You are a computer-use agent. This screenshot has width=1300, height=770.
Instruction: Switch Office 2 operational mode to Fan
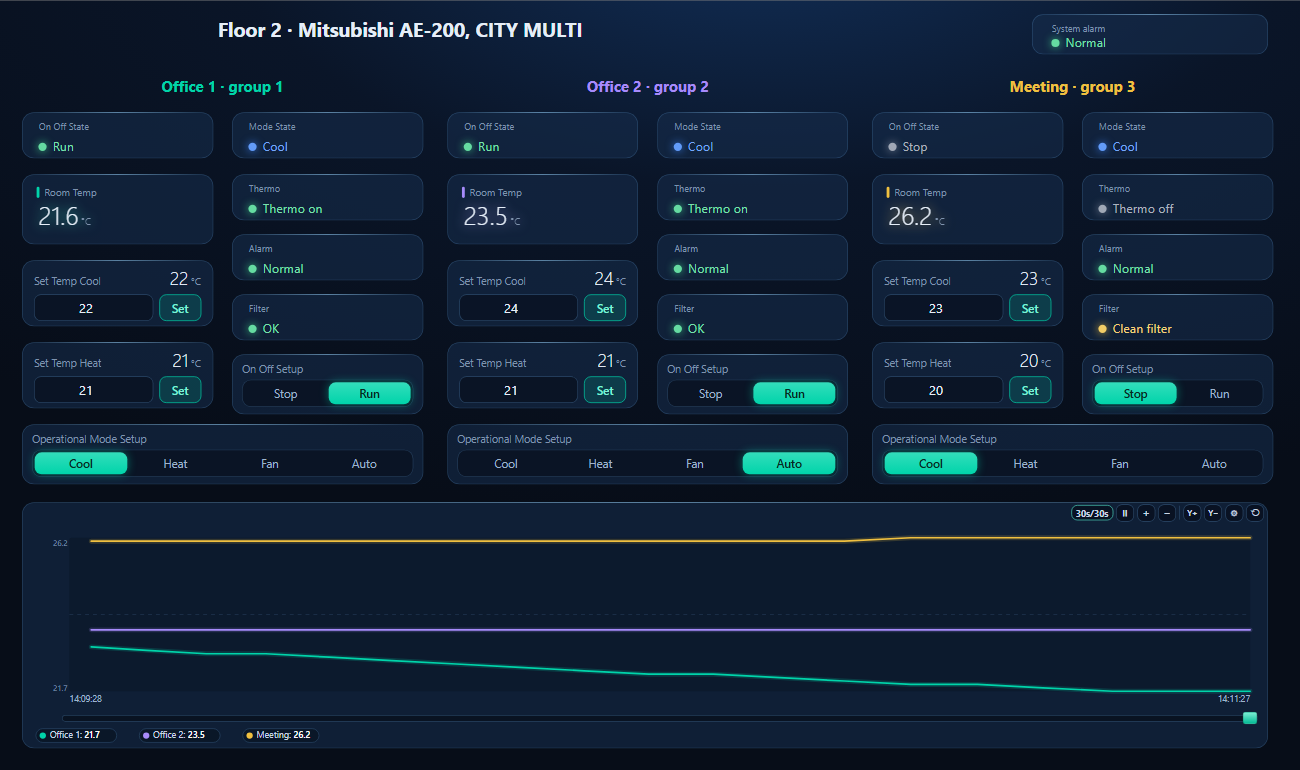coord(695,463)
